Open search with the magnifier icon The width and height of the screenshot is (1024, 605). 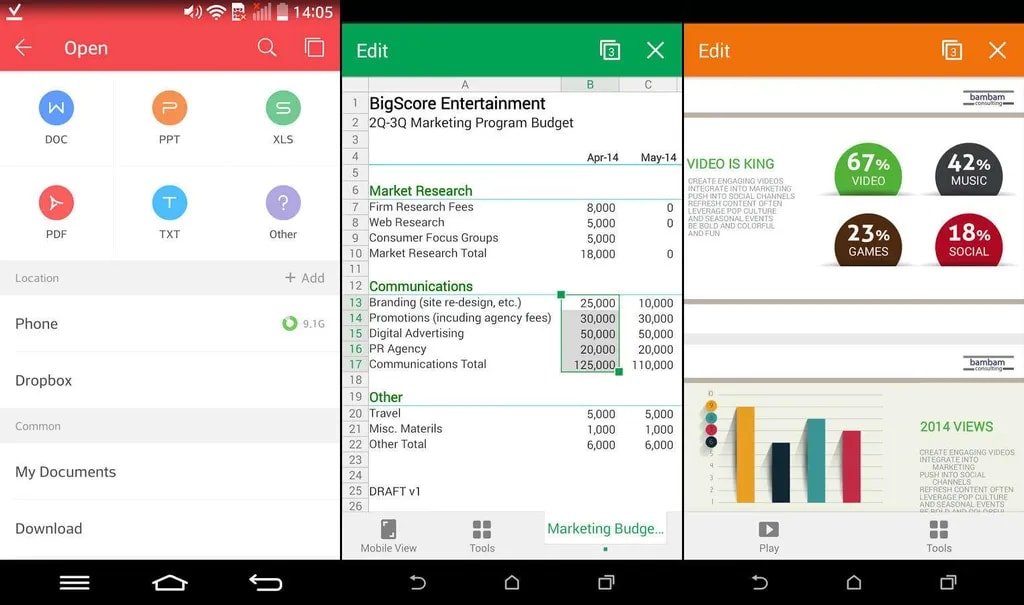click(267, 48)
